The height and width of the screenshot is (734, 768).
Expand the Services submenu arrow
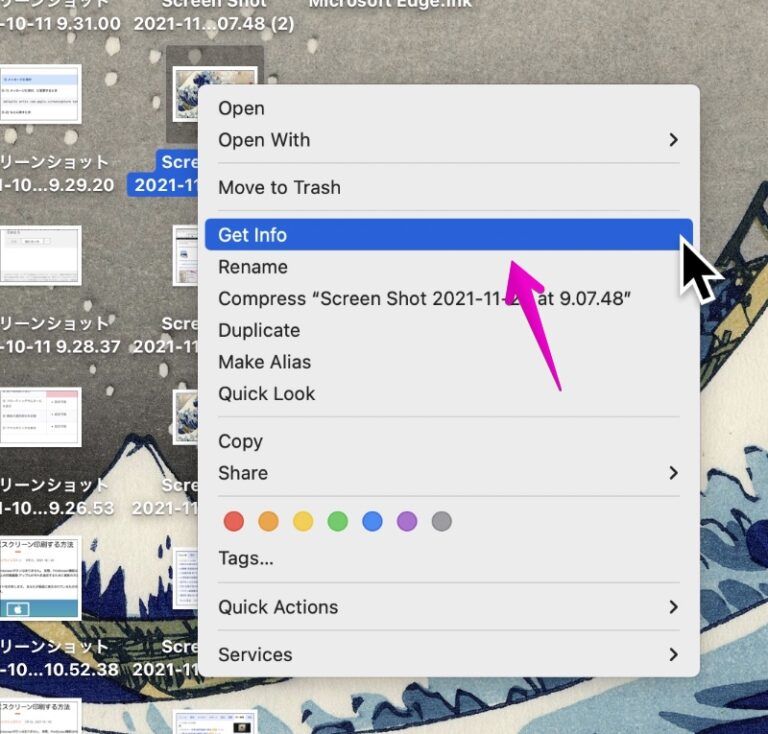tap(673, 655)
